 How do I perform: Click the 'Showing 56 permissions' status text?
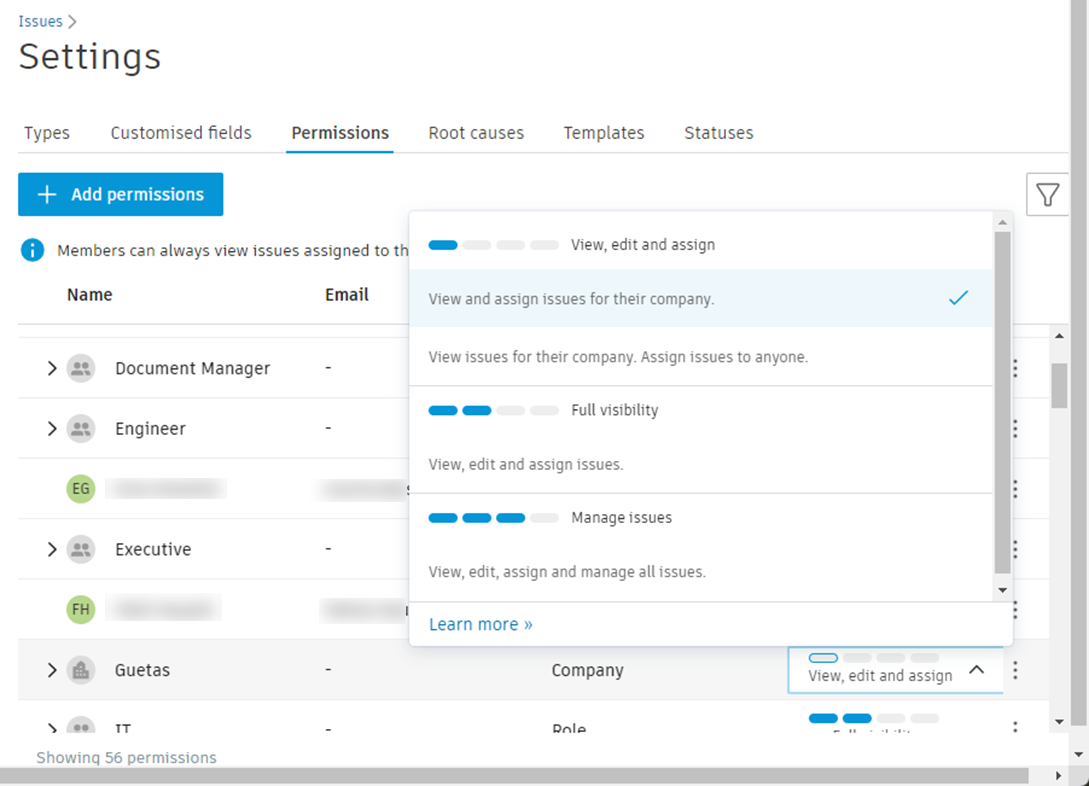(126, 758)
